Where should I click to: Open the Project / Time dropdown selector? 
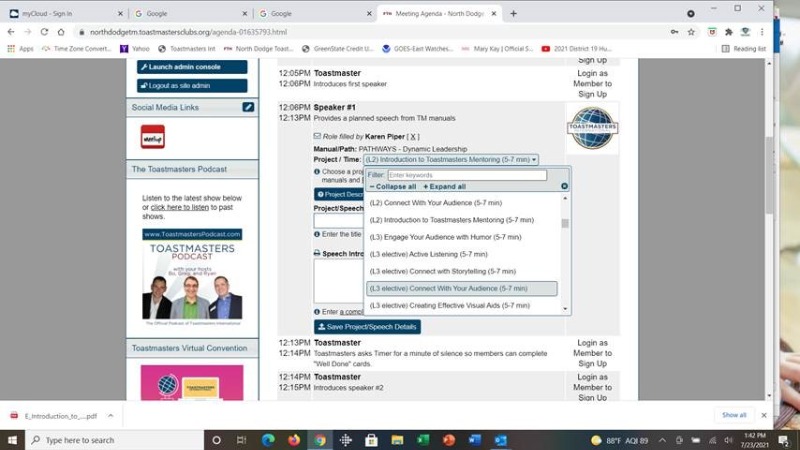[451, 159]
